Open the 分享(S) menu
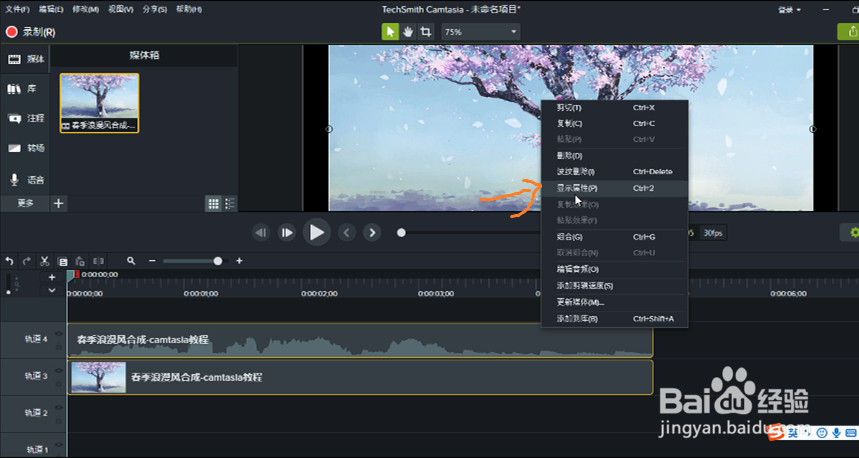This screenshot has width=859, height=458. click(x=154, y=9)
